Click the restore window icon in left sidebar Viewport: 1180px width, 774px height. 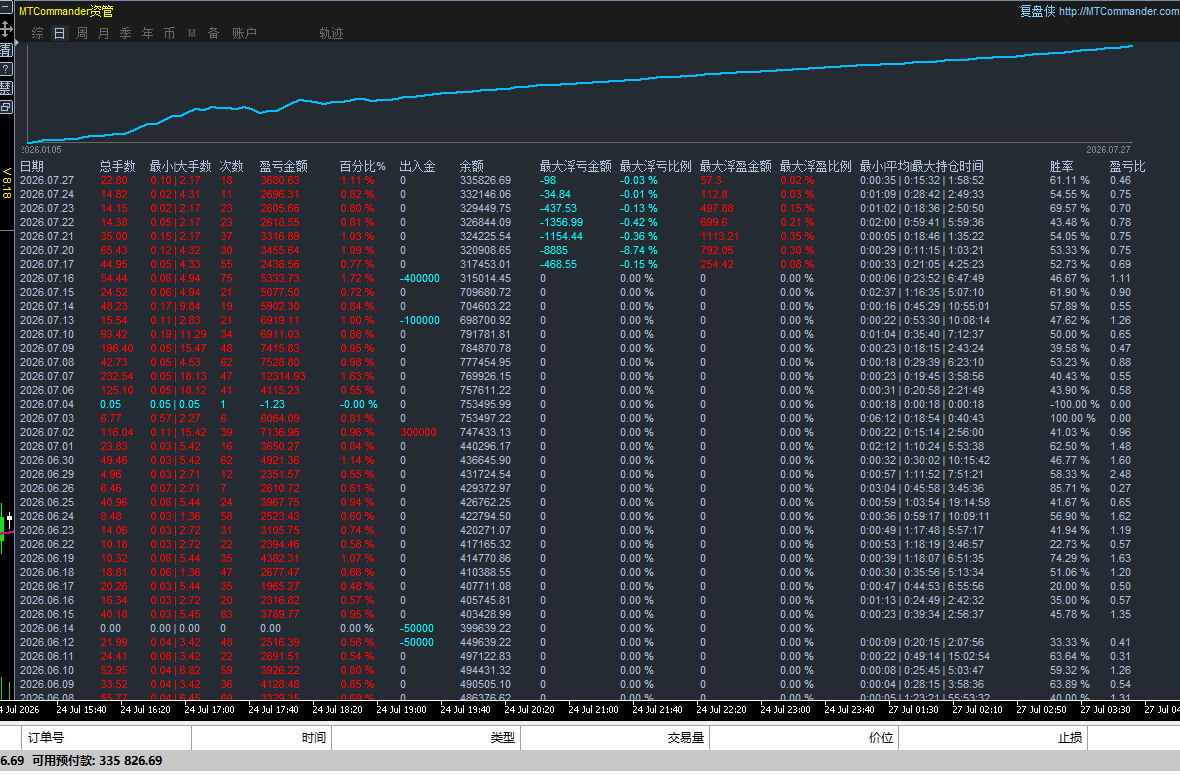pyautogui.click(x=6, y=108)
